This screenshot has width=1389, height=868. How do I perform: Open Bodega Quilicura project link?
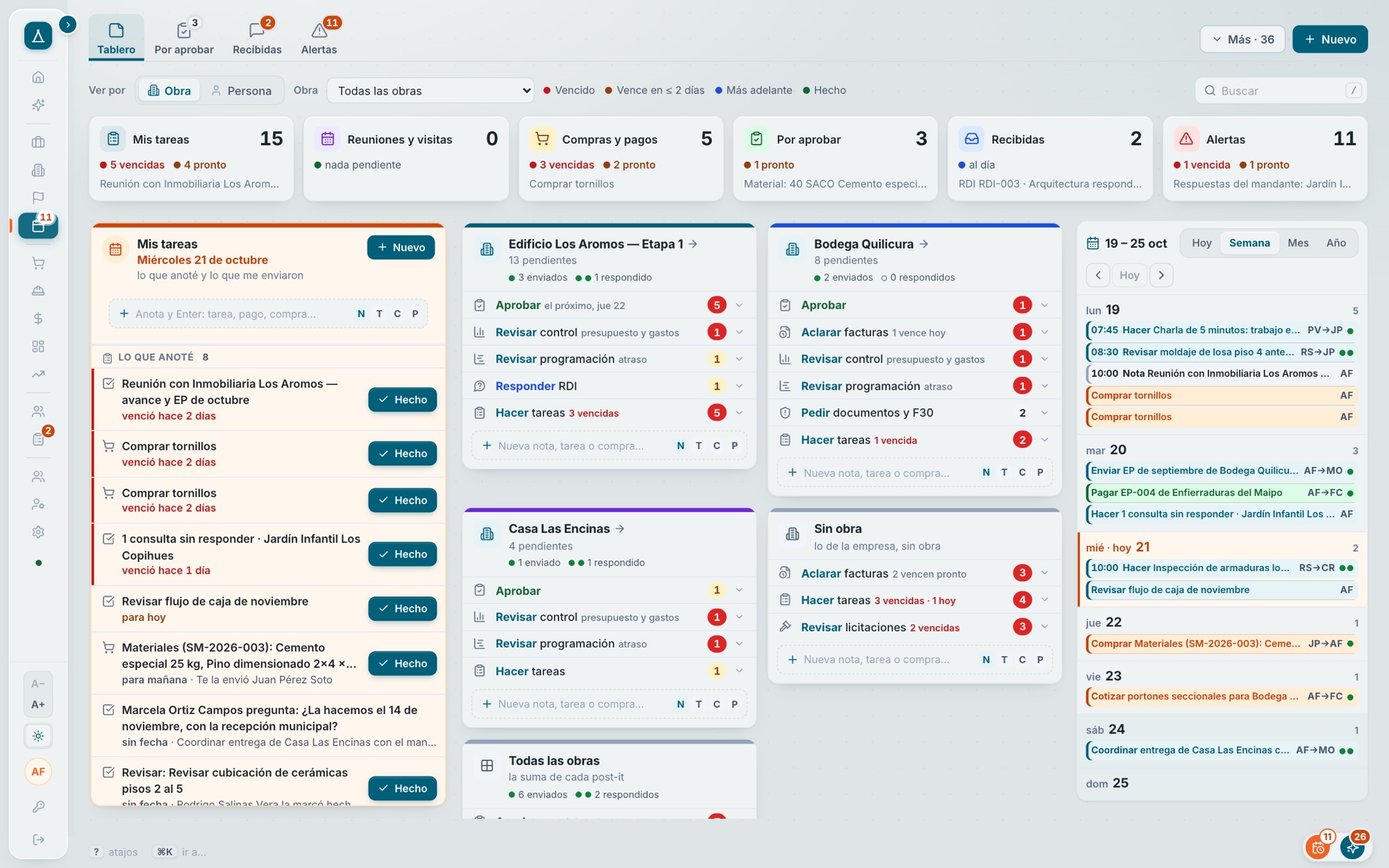[871, 244]
